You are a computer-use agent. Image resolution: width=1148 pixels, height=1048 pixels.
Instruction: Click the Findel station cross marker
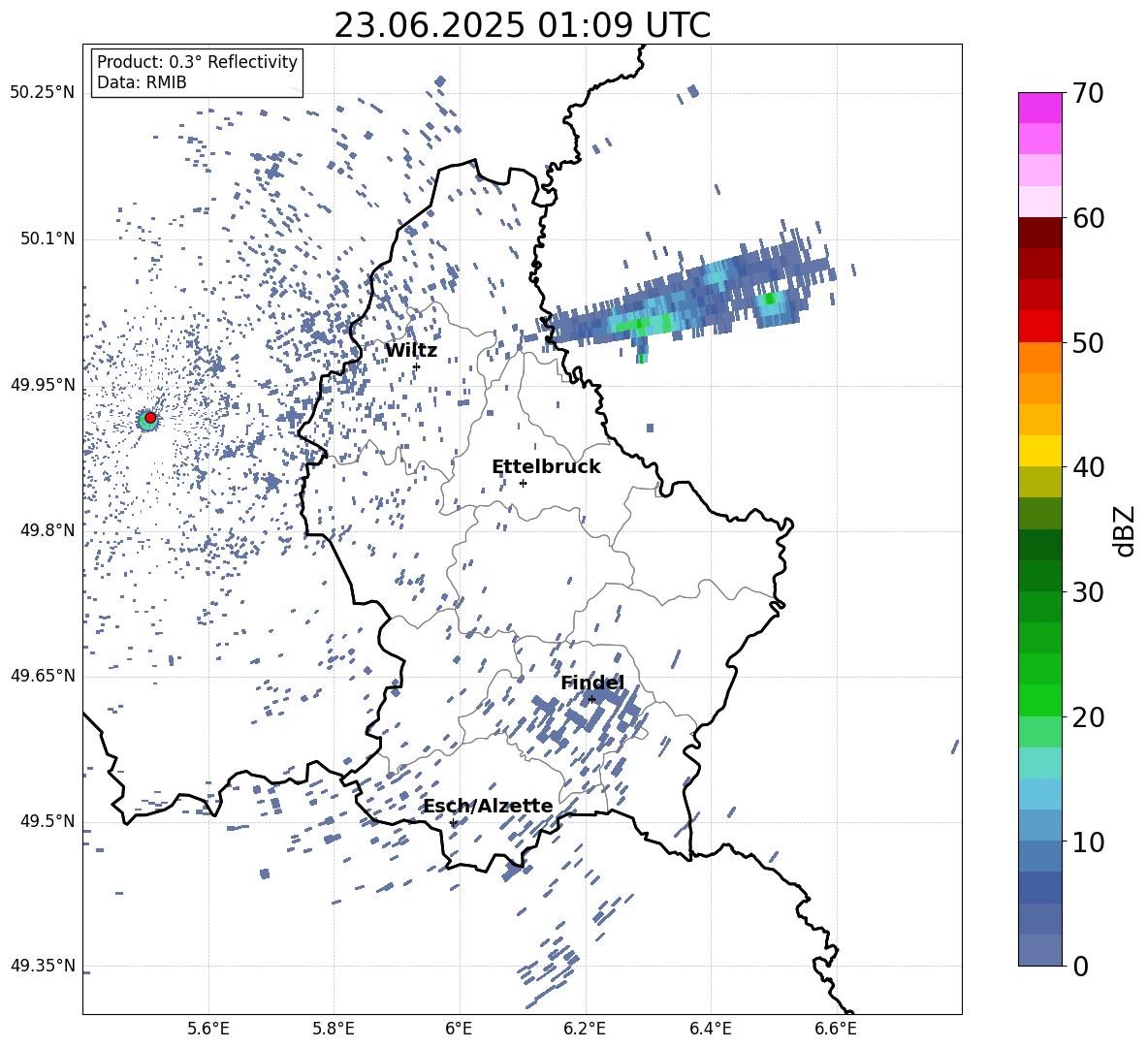(591, 700)
